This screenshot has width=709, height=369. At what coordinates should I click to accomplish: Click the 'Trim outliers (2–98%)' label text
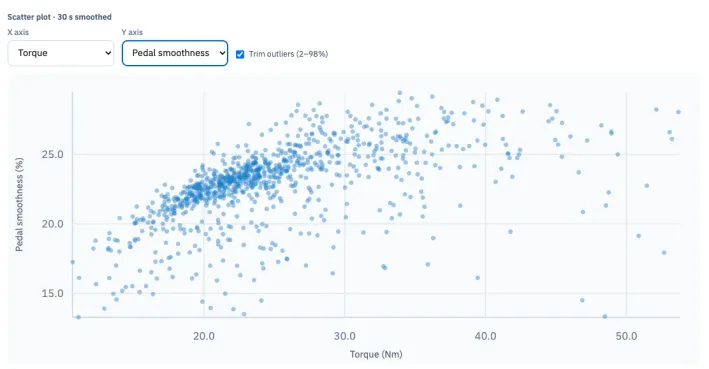[288, 54]
